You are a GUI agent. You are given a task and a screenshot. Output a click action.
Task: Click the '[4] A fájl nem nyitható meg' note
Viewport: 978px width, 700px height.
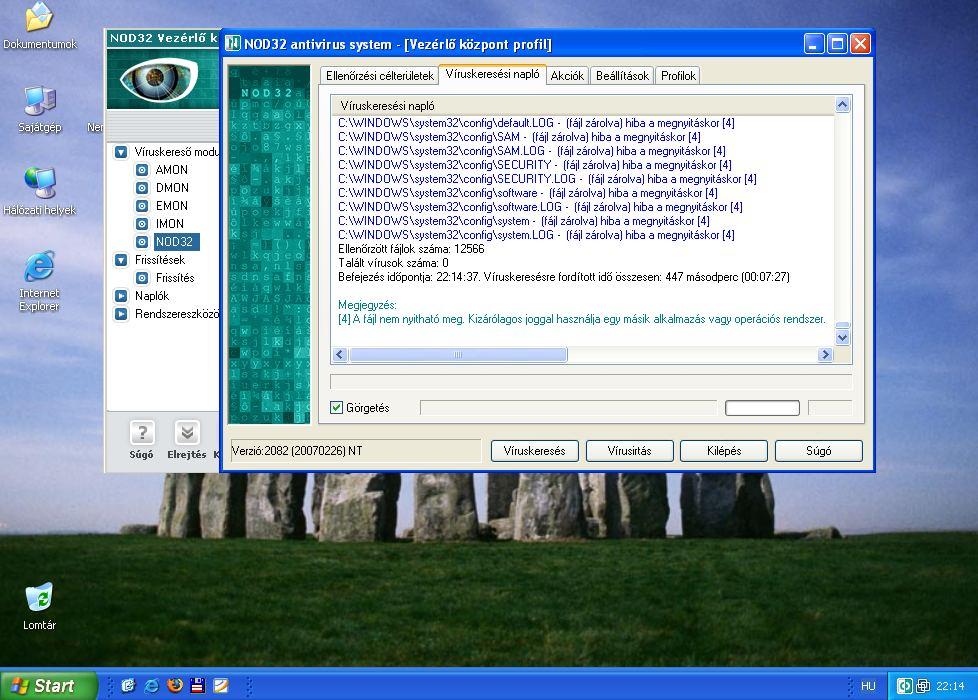[x=582, y=319]
